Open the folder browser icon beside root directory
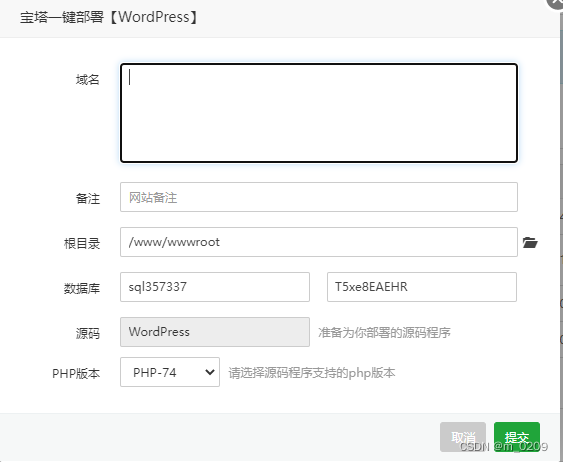Screen dimensions: 563x462 530,243
